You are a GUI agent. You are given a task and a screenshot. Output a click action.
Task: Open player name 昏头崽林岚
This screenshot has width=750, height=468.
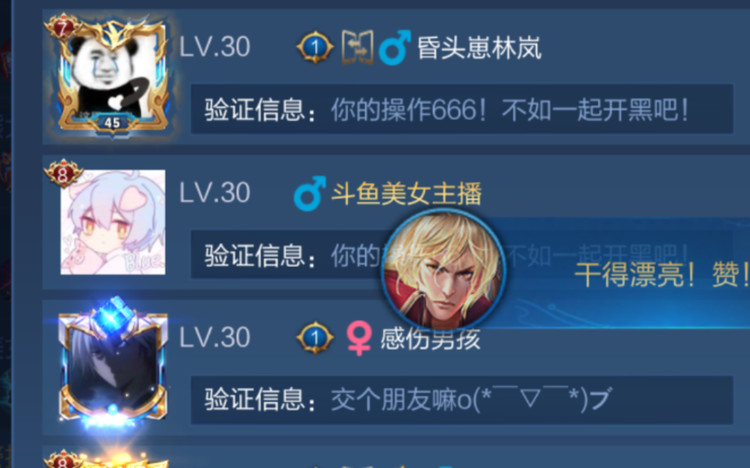(x=479, y=48)
